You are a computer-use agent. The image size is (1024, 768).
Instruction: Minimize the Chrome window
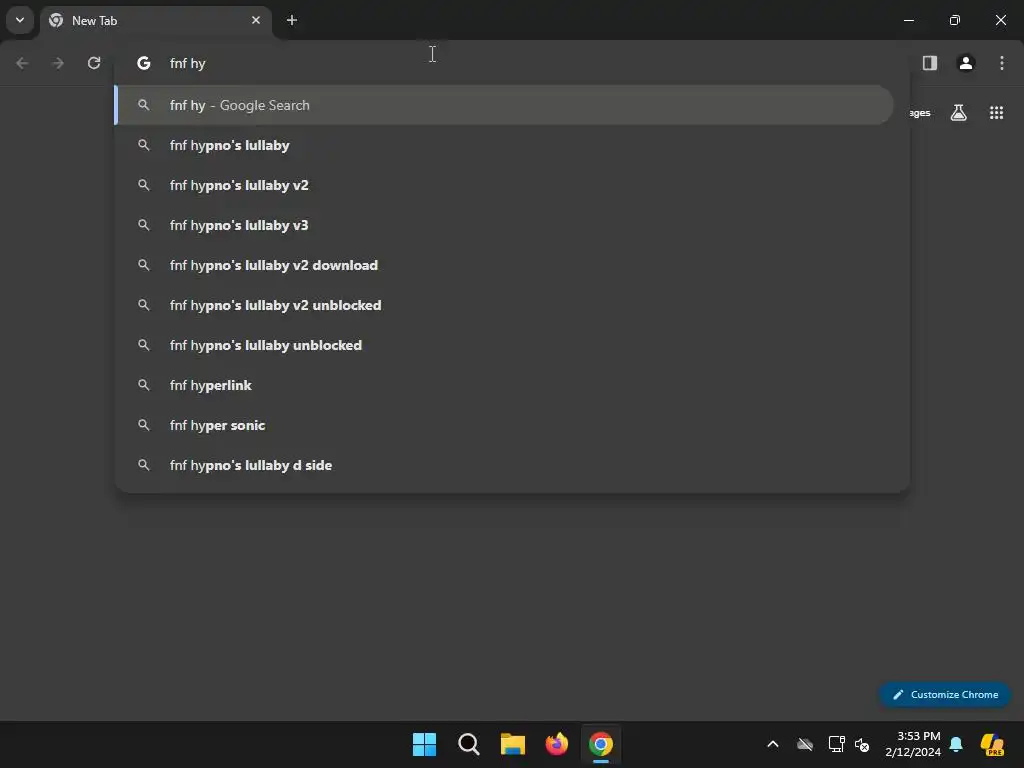click(x=908, y=20)
